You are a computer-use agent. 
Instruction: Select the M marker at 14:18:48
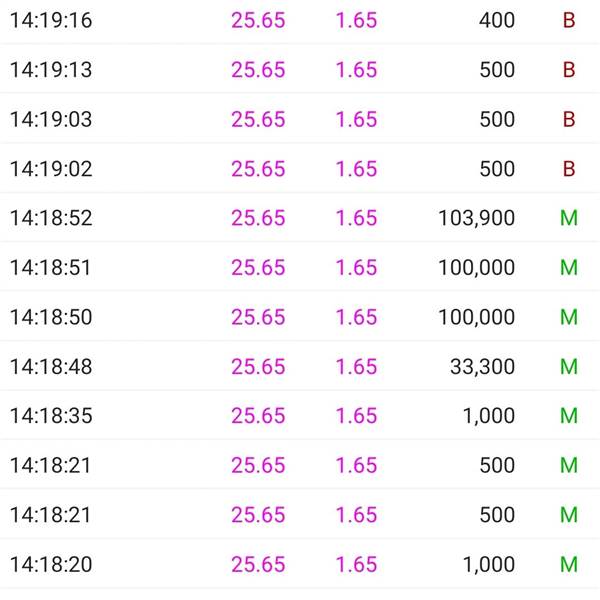click(x=569, y=367)
